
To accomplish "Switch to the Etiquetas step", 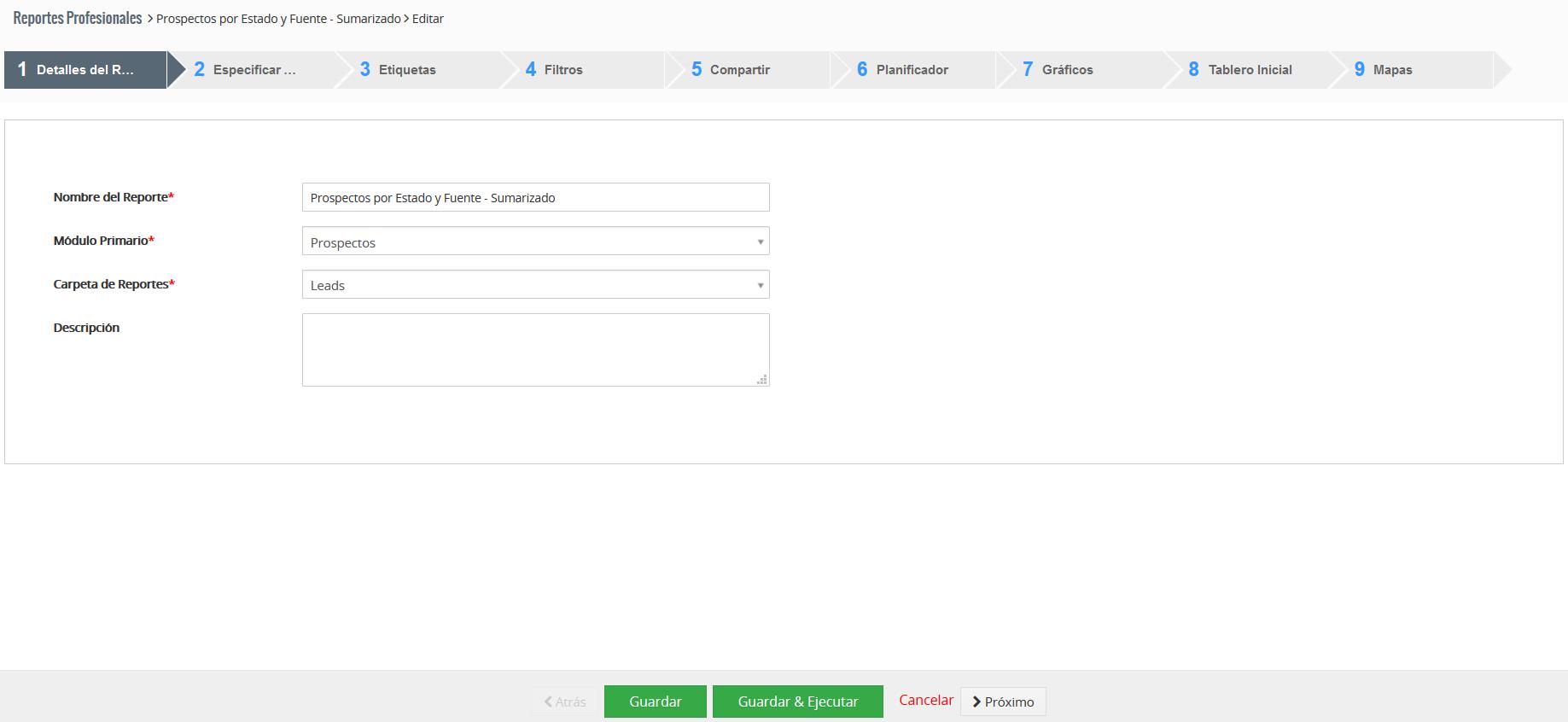I will coord(407,70).
